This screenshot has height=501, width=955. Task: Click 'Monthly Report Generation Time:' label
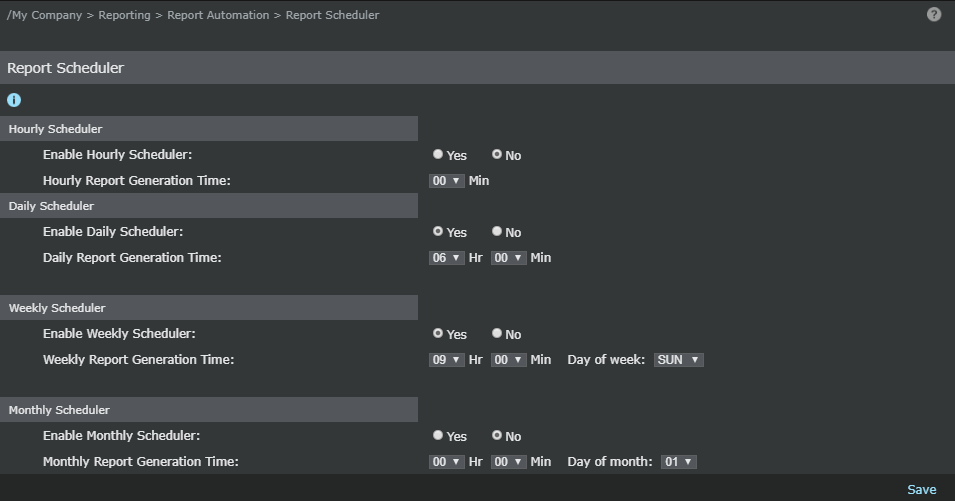click(x=141, y=462)
